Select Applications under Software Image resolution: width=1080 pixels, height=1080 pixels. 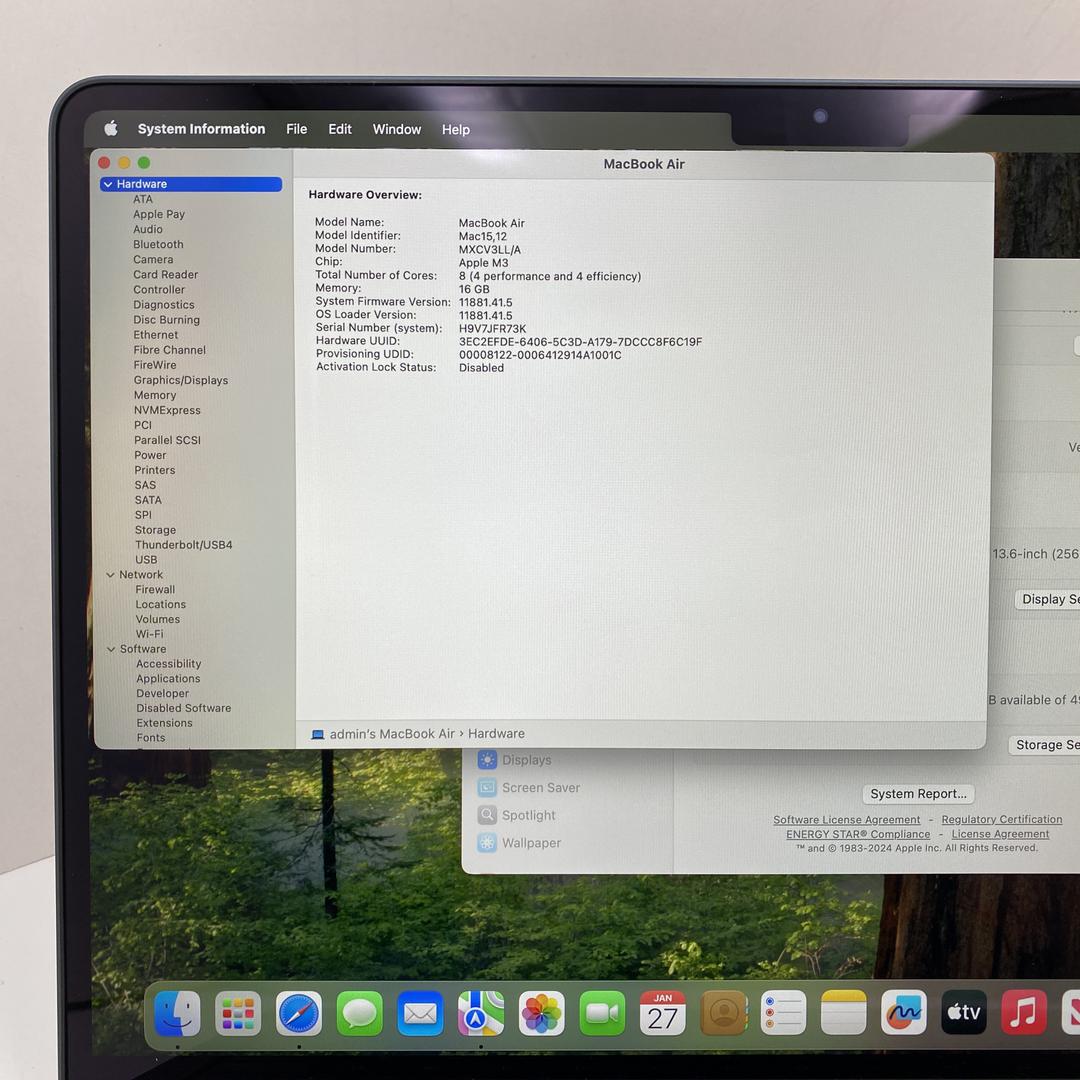point(168,679)
